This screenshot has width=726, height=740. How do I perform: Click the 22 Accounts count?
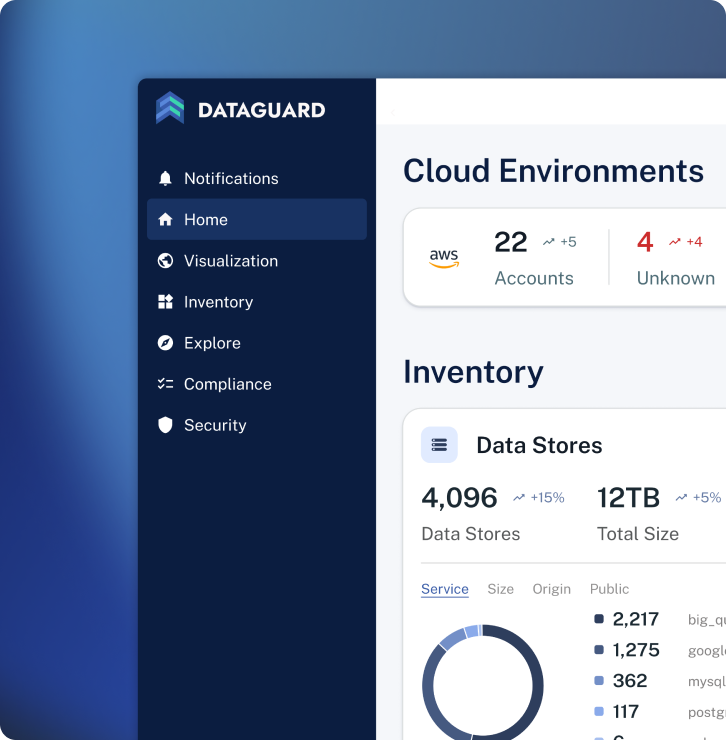click(511, 242)
